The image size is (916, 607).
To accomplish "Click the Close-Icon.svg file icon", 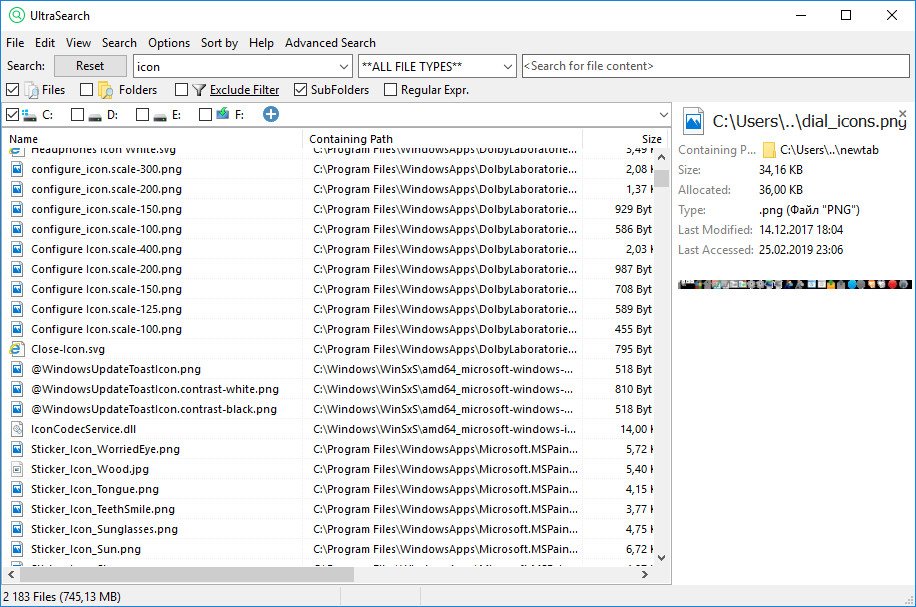I will pyautogui.click(x=17, y=349).
